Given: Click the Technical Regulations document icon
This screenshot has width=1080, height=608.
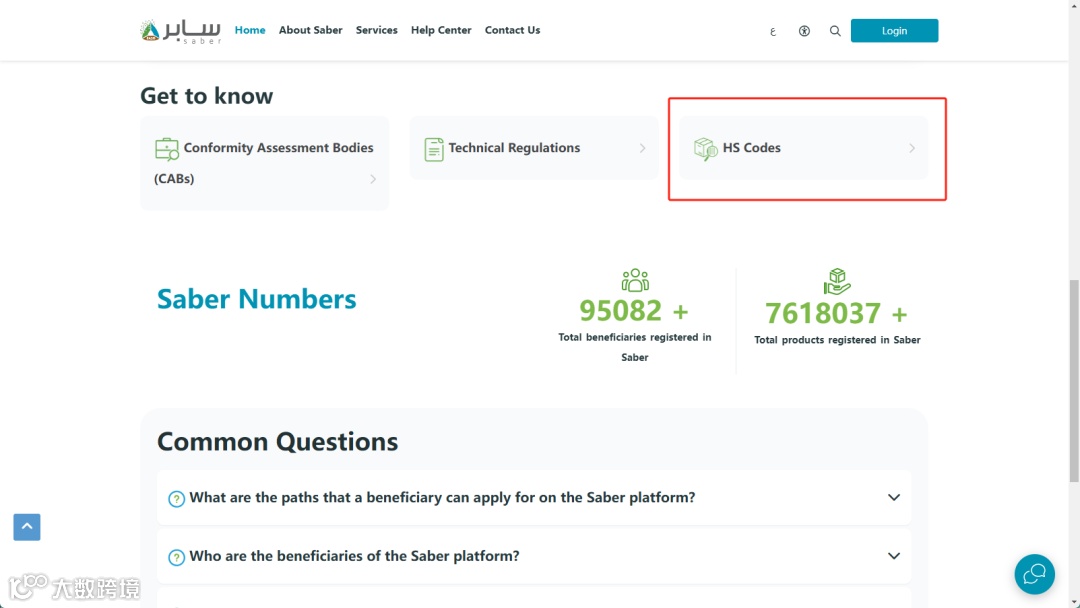Looking at the screenshot, I should (434, 149).
